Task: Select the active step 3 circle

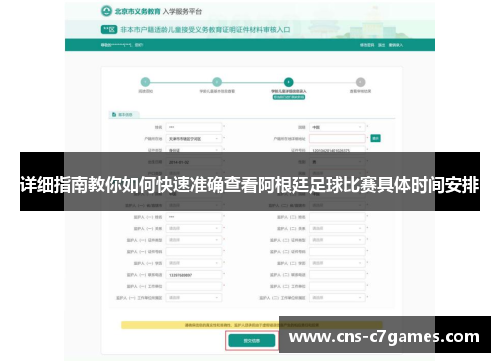Action: (x=289, y=82)
